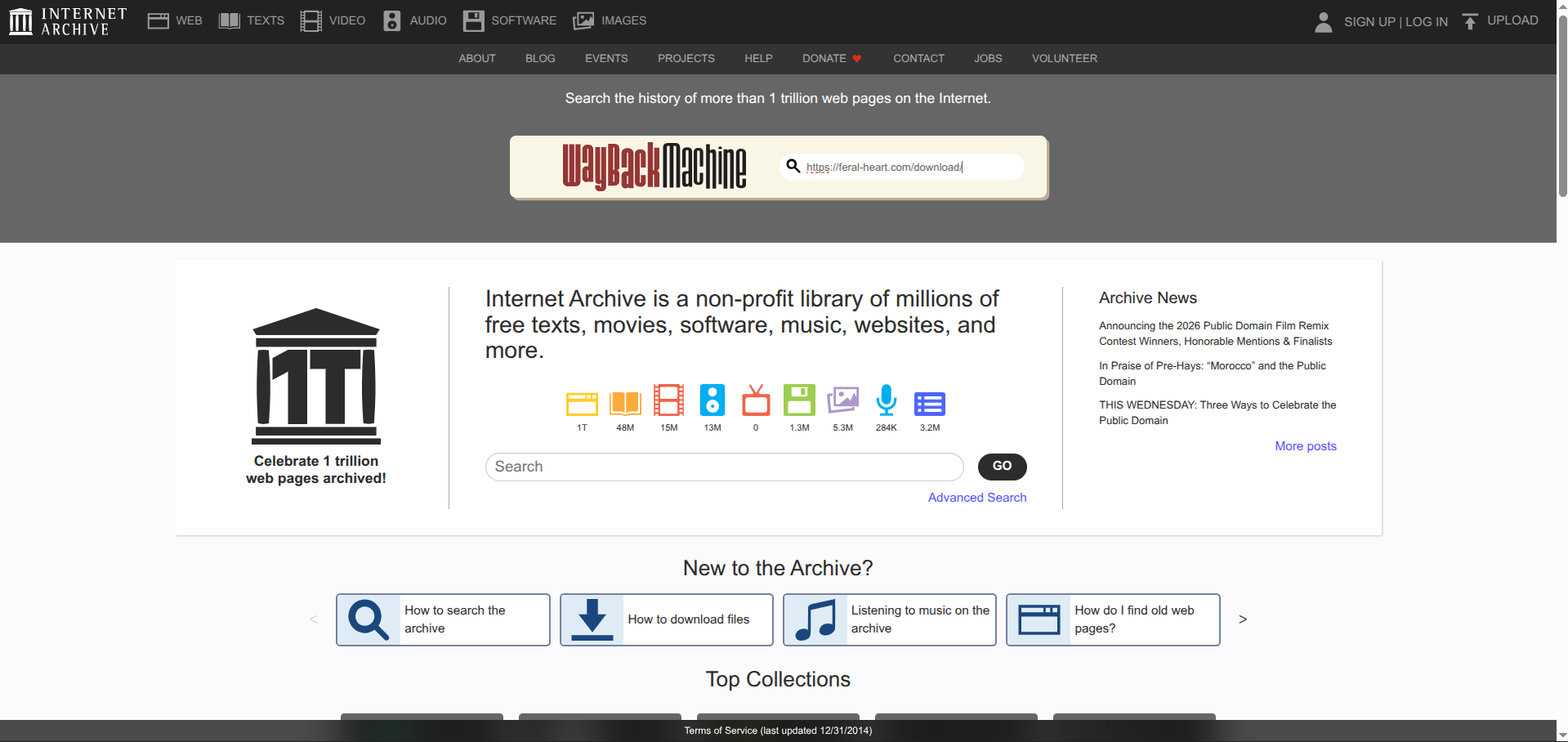The height and width of the screenshot is (742, 1568).
Task: Click the Internet Archive logo icon
Action: click(20, 21)
